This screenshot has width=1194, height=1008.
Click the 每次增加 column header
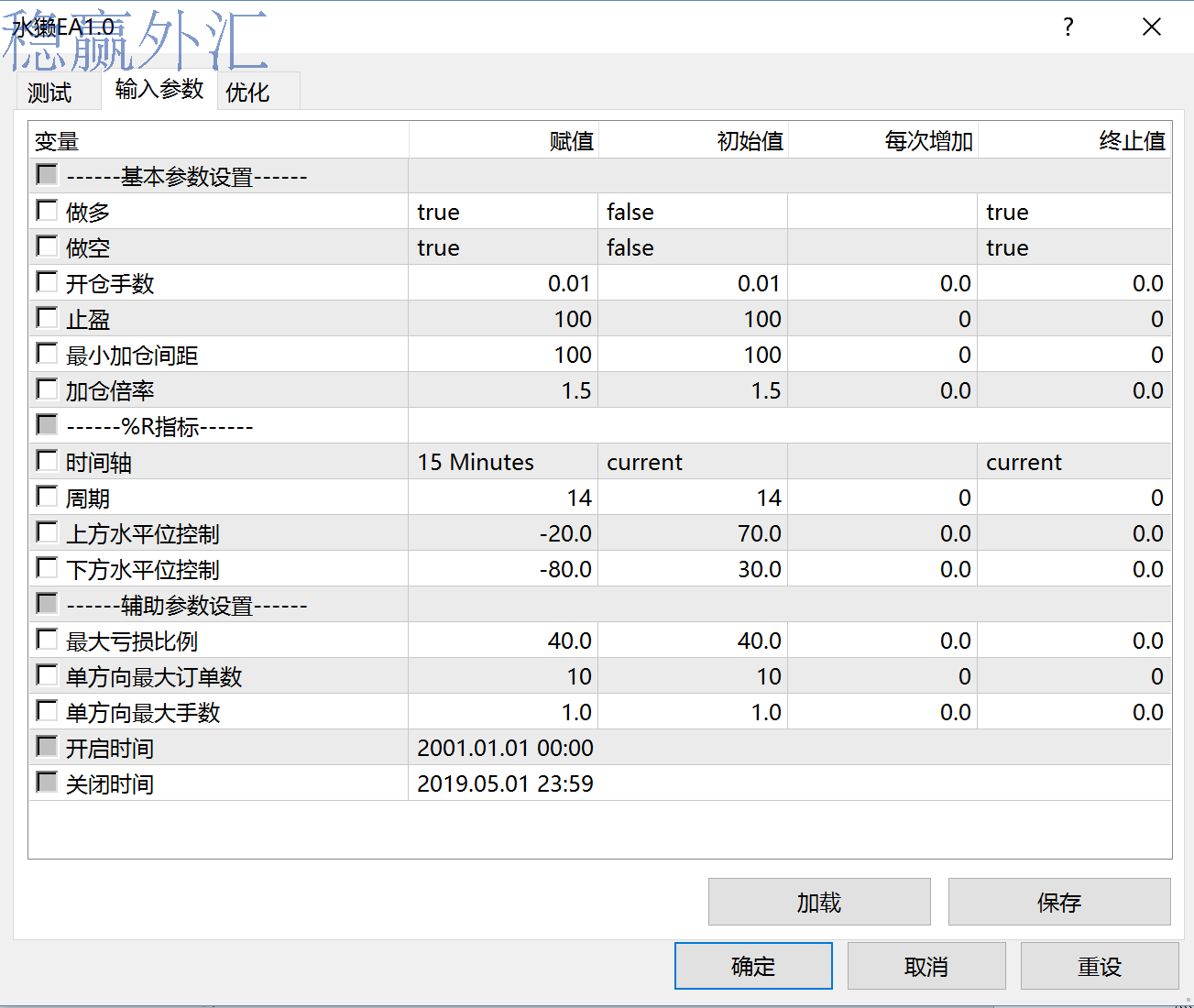click(883, 140)
